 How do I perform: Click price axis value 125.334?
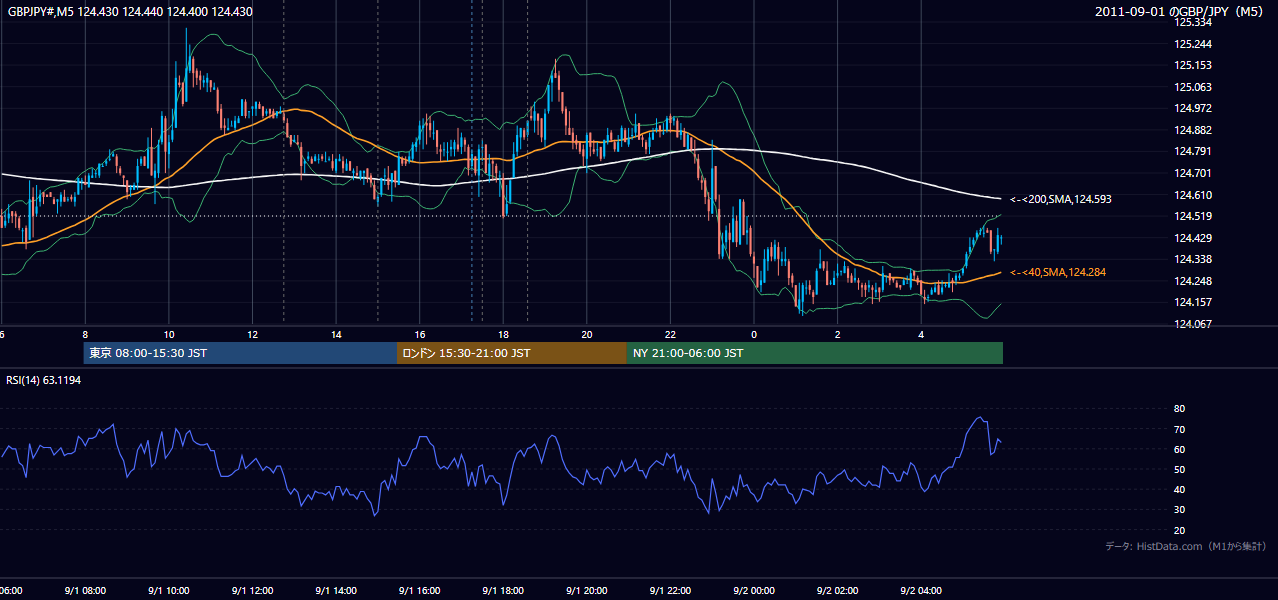tap(1193, 22)
